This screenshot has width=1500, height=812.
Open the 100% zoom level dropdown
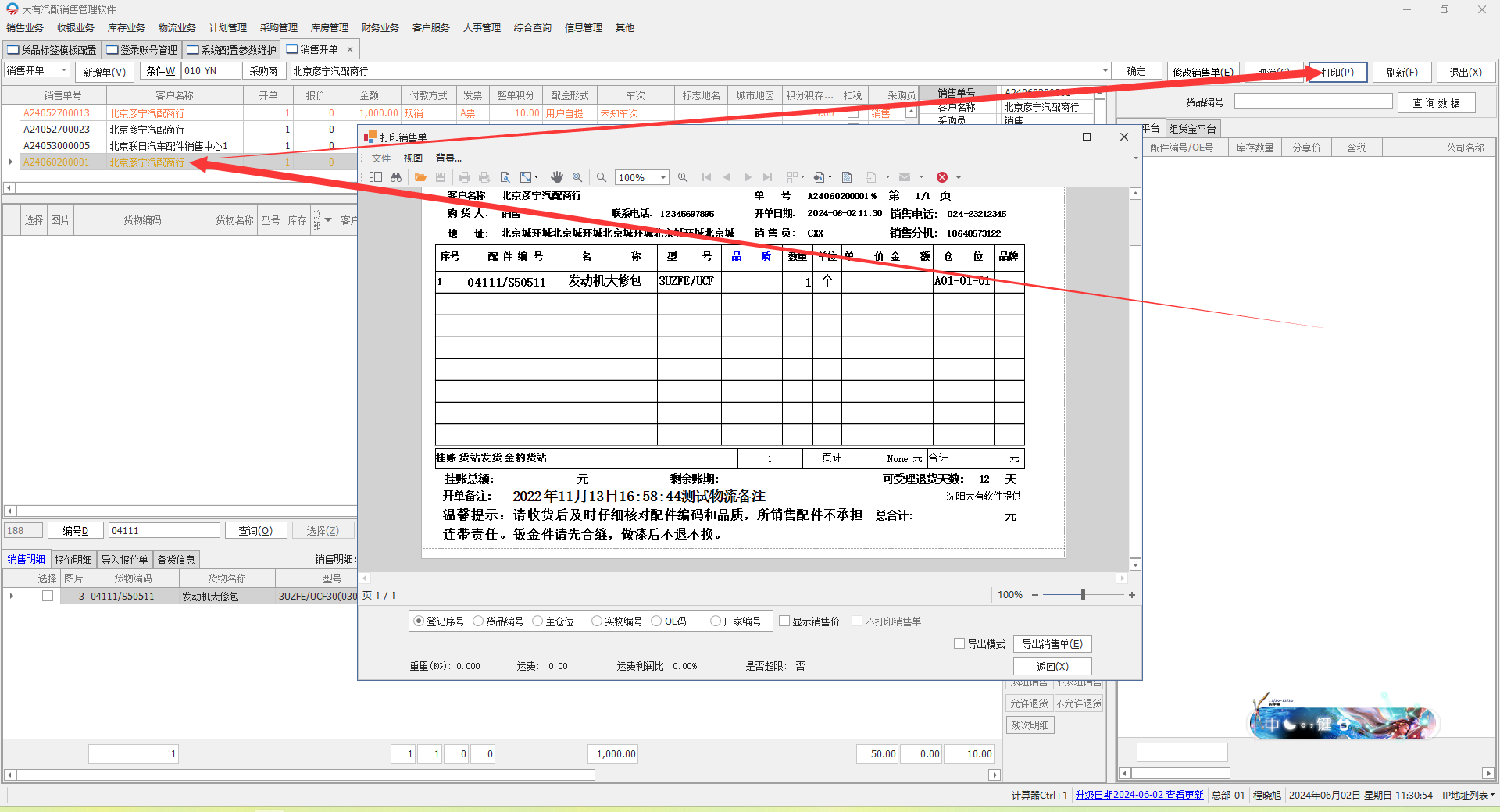[x=663, y=177]
